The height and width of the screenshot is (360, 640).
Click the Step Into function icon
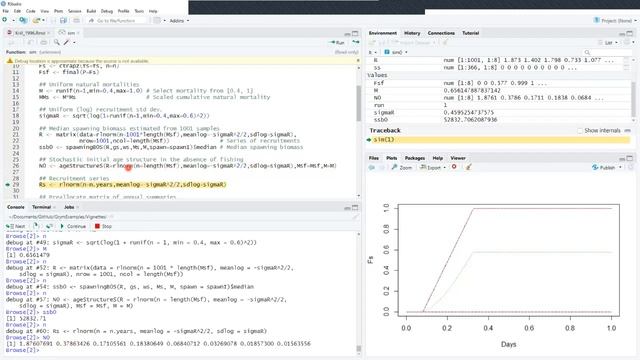(x=36, y=226)
